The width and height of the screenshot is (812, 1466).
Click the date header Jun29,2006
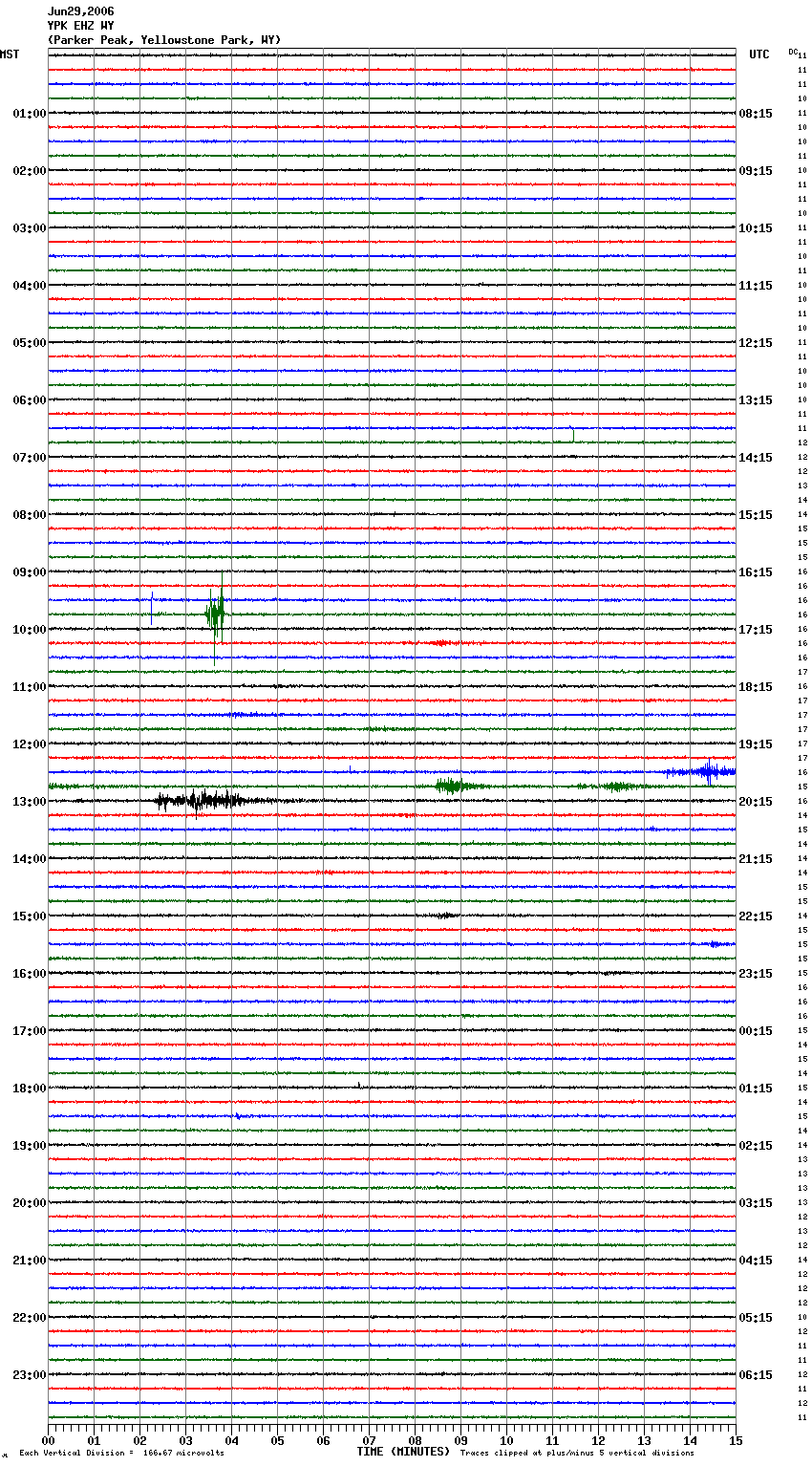tap(80, 11)
